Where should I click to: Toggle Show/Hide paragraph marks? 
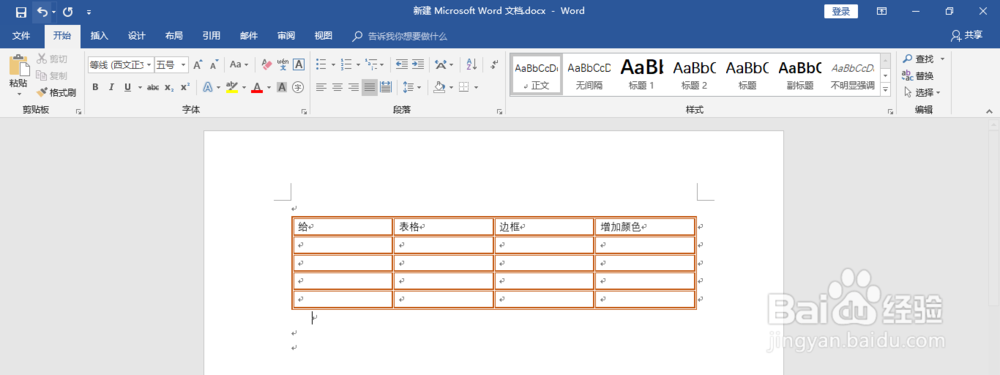[x=494, y=64]
